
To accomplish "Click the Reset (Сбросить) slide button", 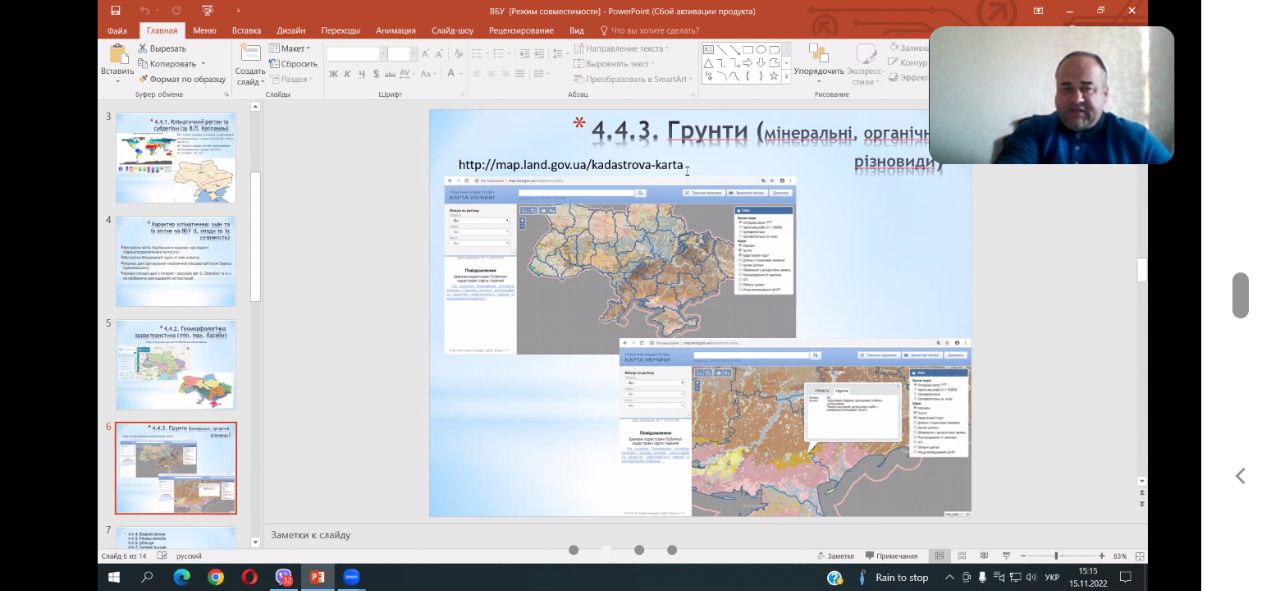I will 293,64.
